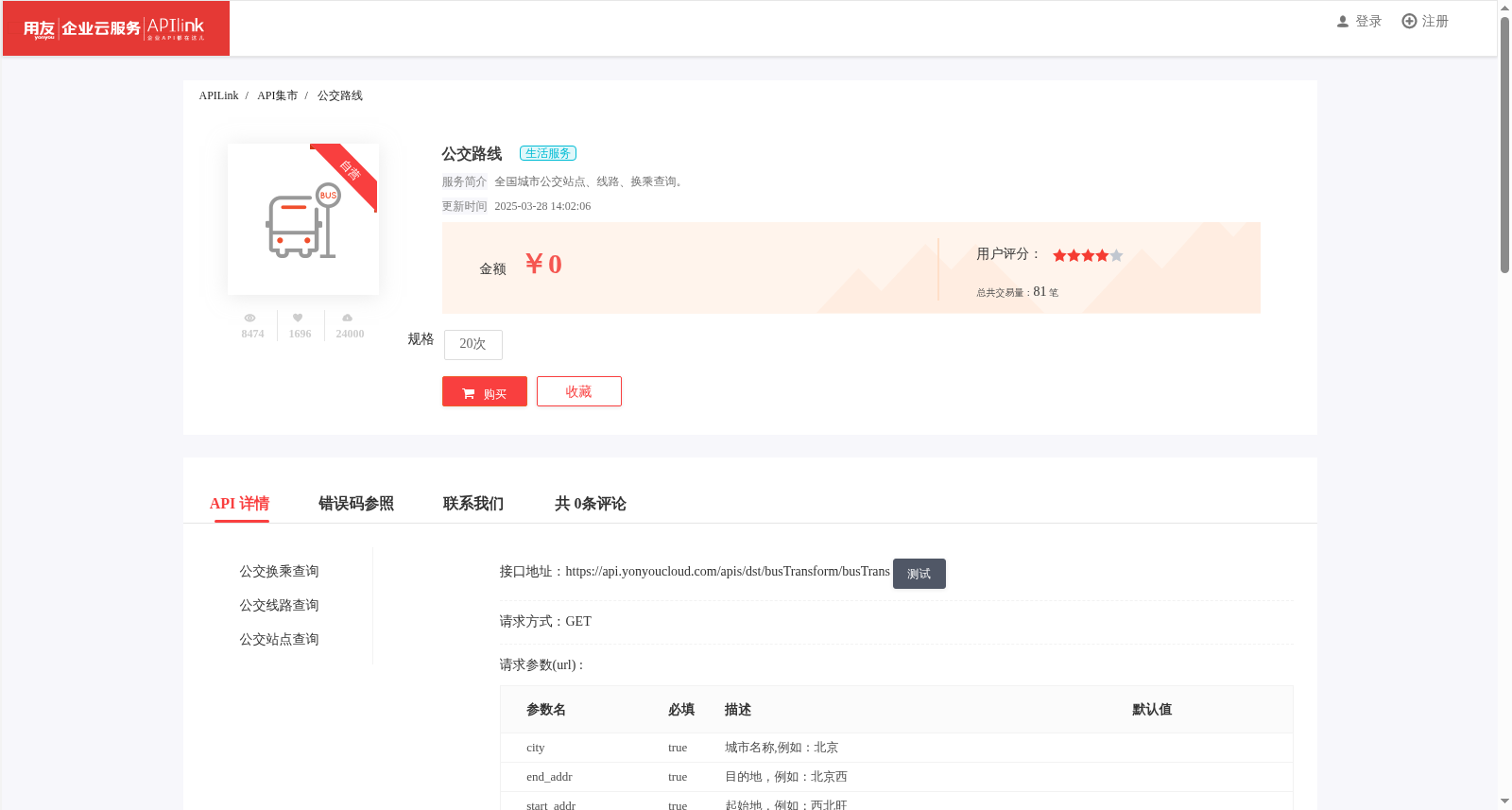Click the scrollbar up arrow
Viewport: 1512px width, 810px height.
point(1504,8)
